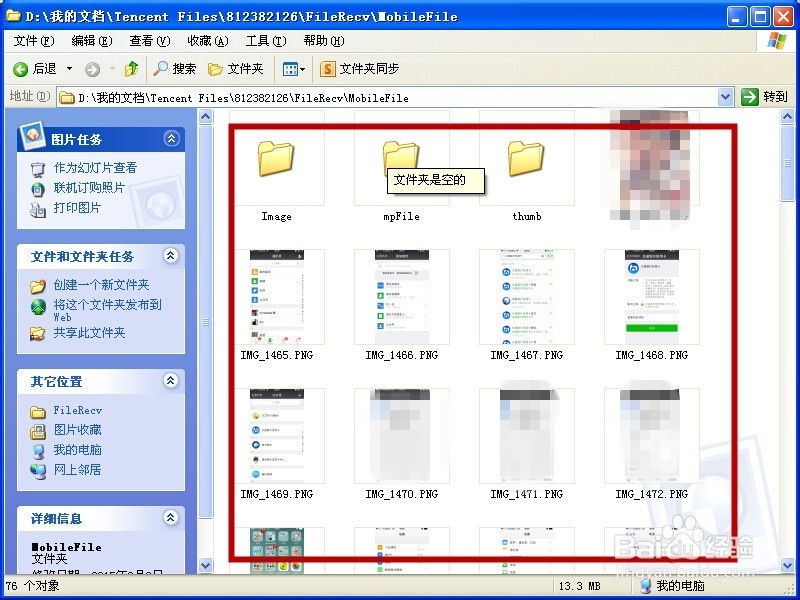Open the IMG_1467.PNG thumbnail
Image resolution: width=800 pixels, height=600 pixels.
tap(525, 298)
